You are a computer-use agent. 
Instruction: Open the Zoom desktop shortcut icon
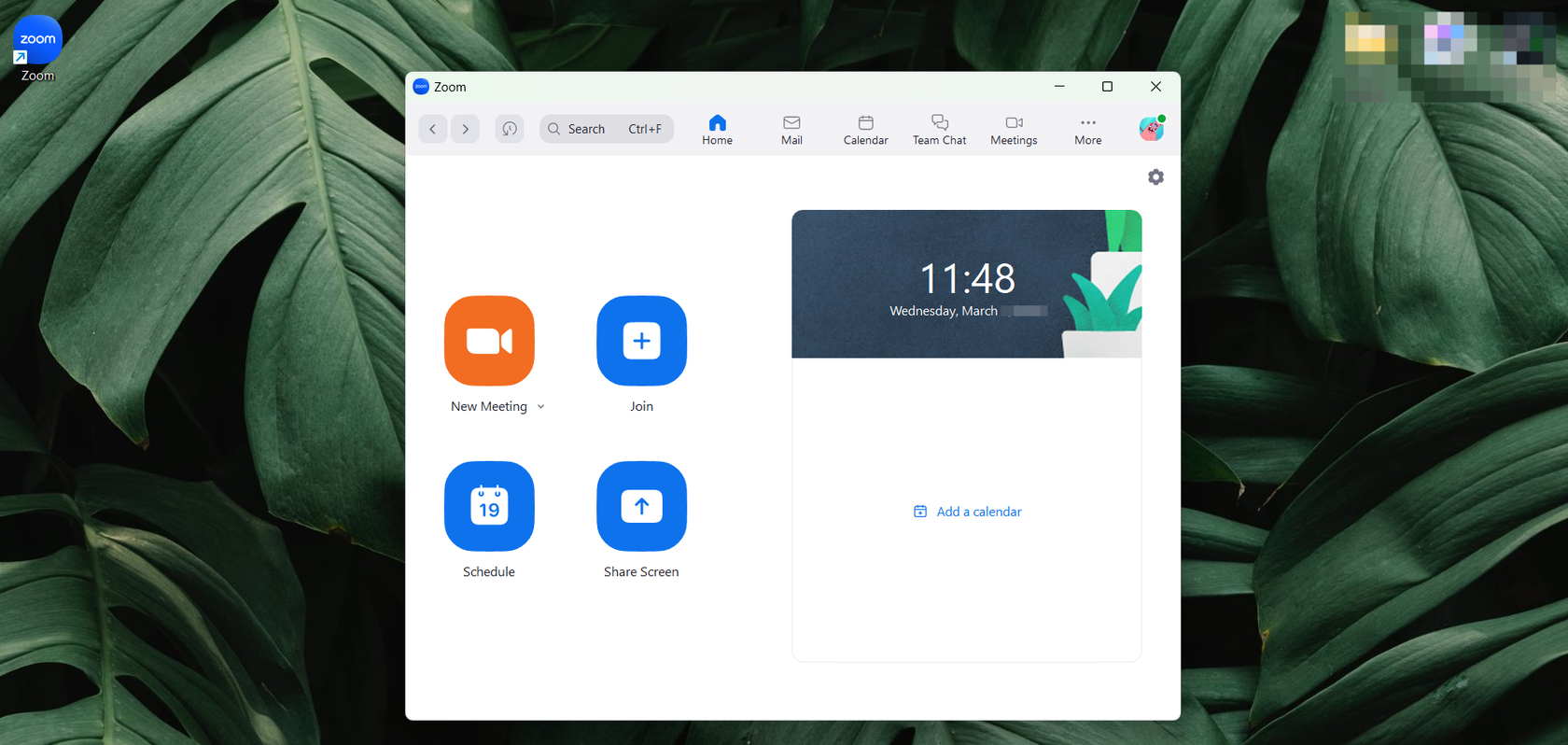point(37,49)
